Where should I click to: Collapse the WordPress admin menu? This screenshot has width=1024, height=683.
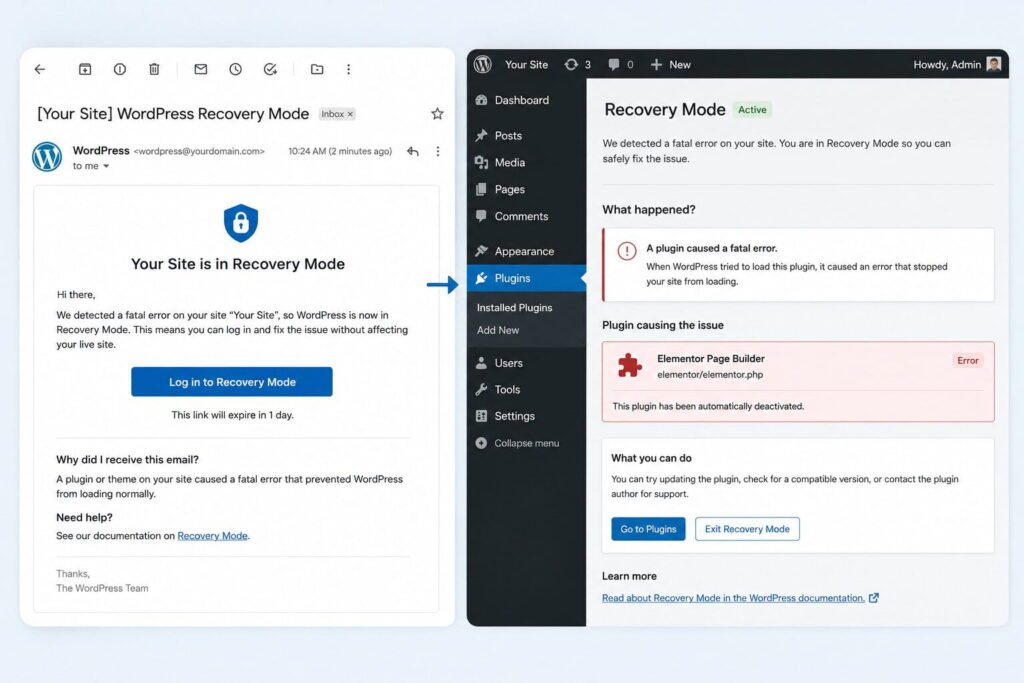coord(518,443)
